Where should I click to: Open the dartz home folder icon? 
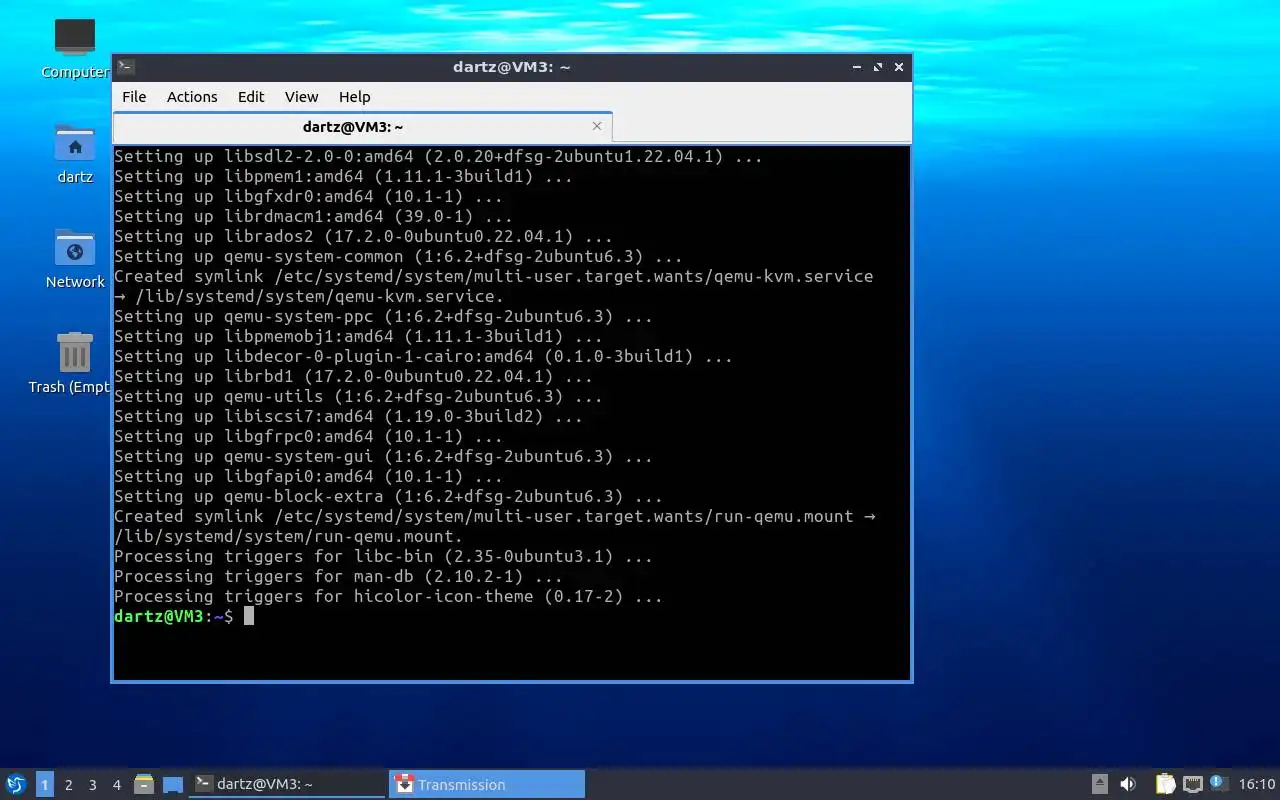coord(75,143)
